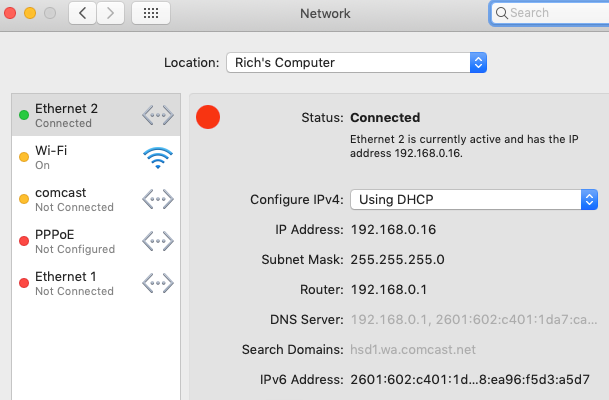Click the Location dropdown blue arrows

point(478,63)
